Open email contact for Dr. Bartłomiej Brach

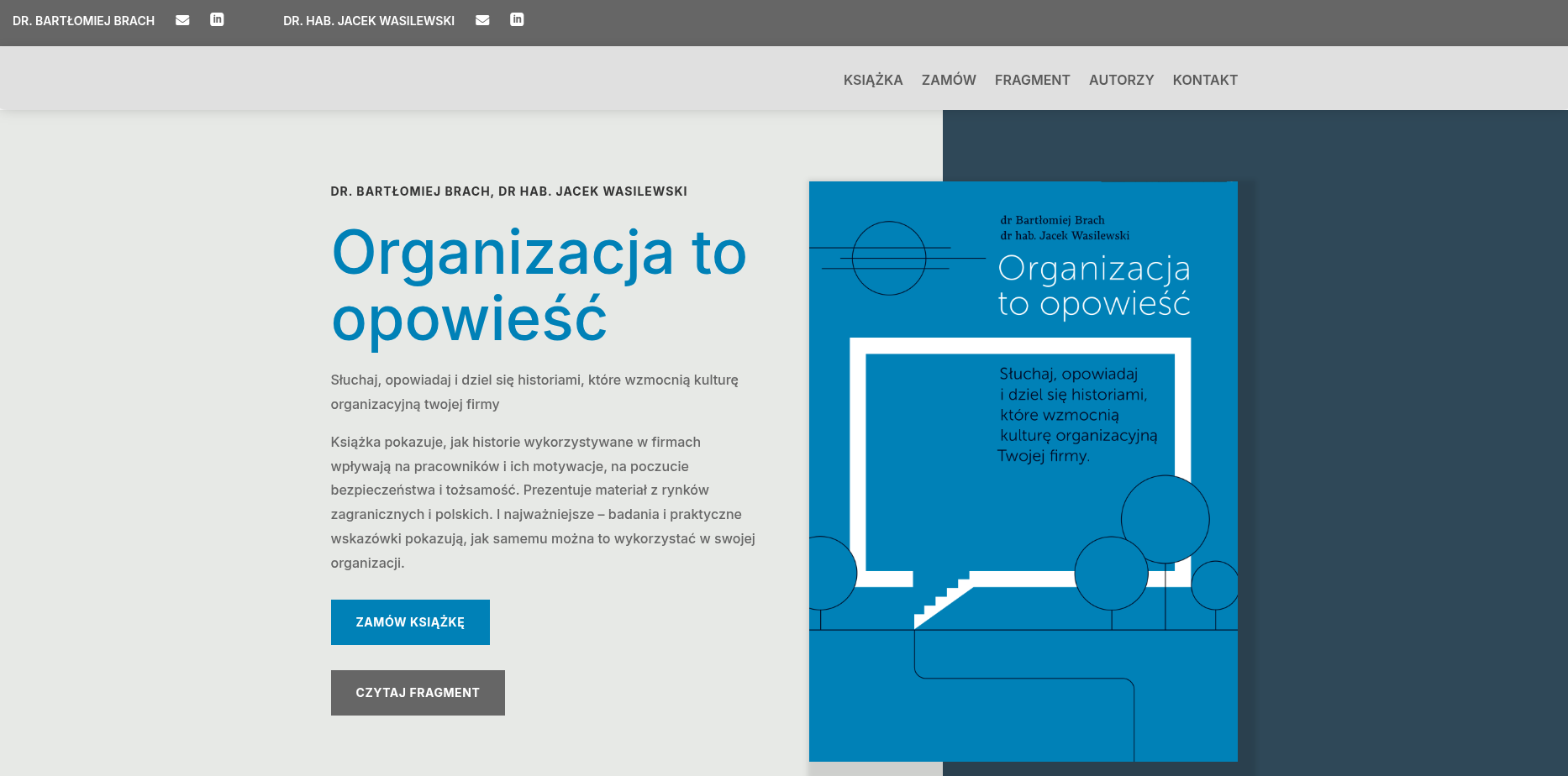click(182, 20)
